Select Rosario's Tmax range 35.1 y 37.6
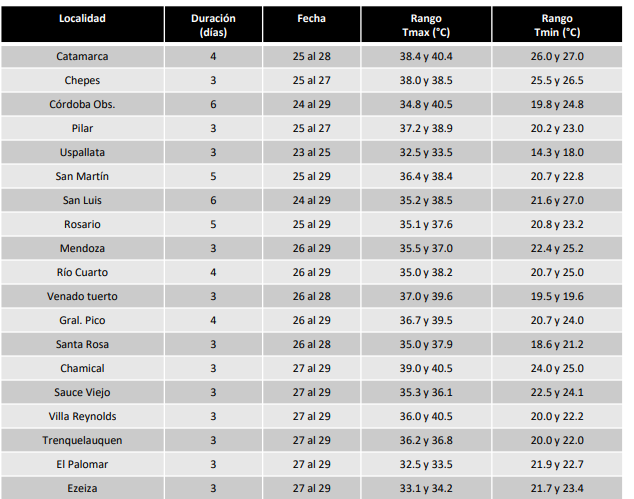 point(426,224)
